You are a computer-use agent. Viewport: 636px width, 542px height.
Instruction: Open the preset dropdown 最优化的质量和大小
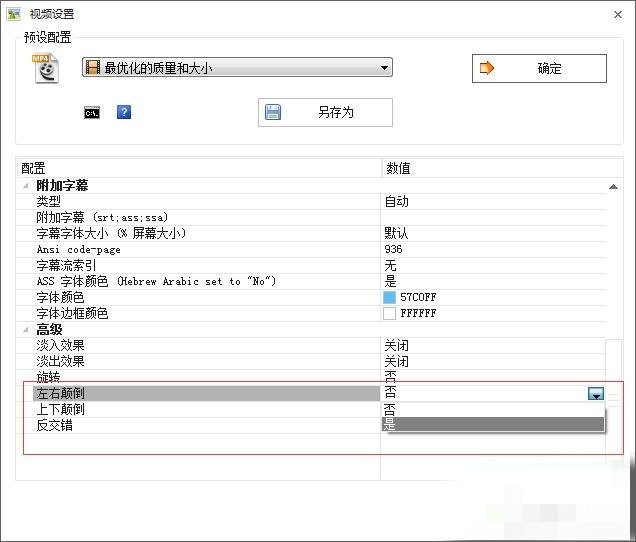(x=237, y=67)
